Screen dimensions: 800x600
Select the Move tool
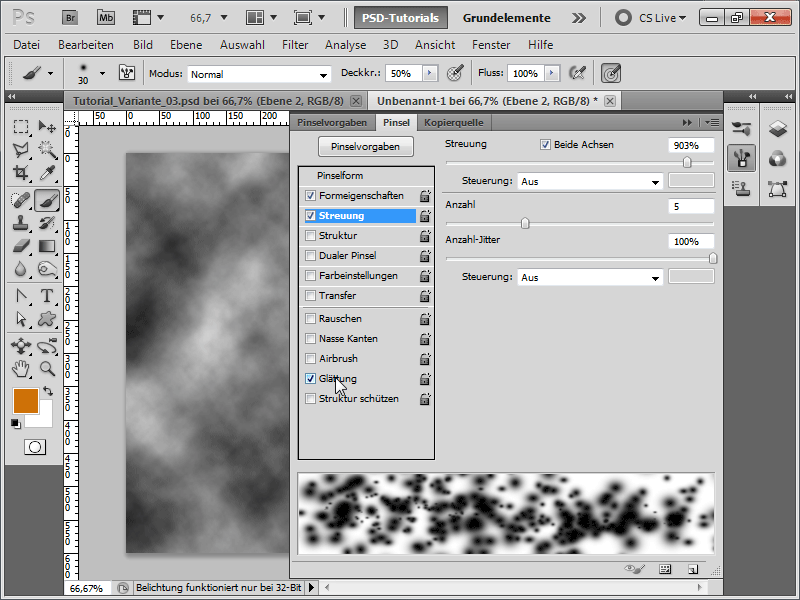47,127
